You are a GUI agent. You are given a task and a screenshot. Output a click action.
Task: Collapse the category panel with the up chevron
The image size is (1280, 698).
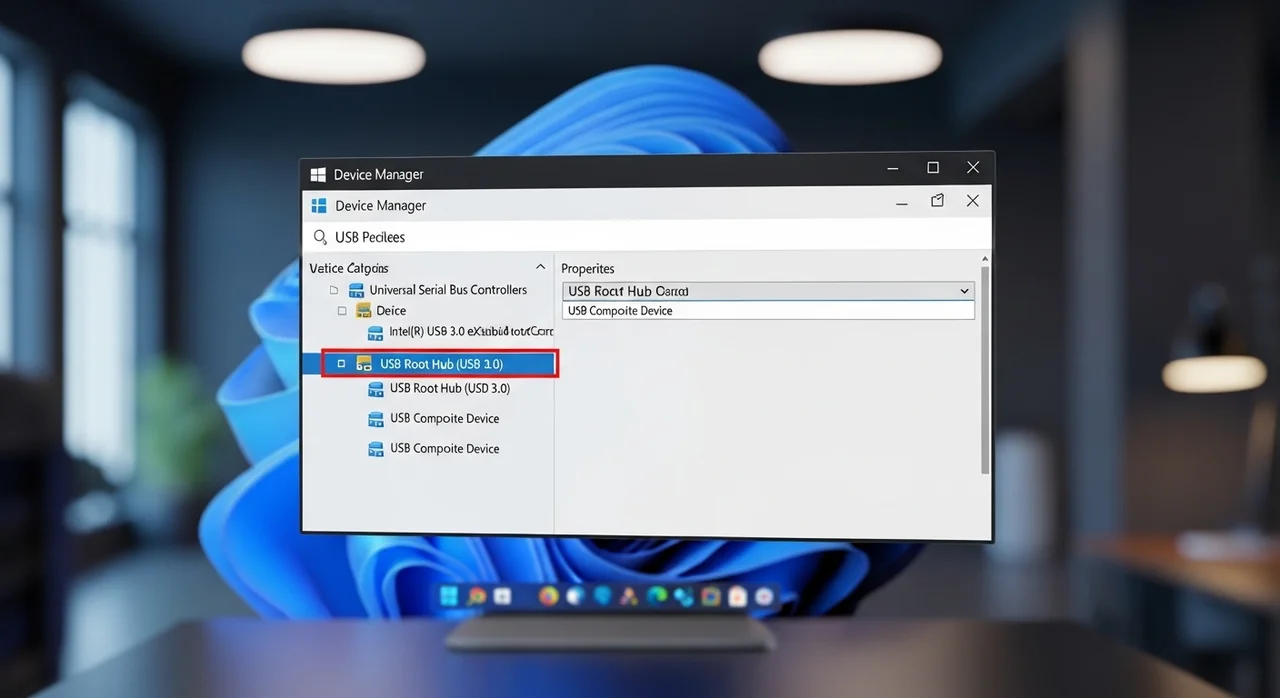[x=541, y=268]
